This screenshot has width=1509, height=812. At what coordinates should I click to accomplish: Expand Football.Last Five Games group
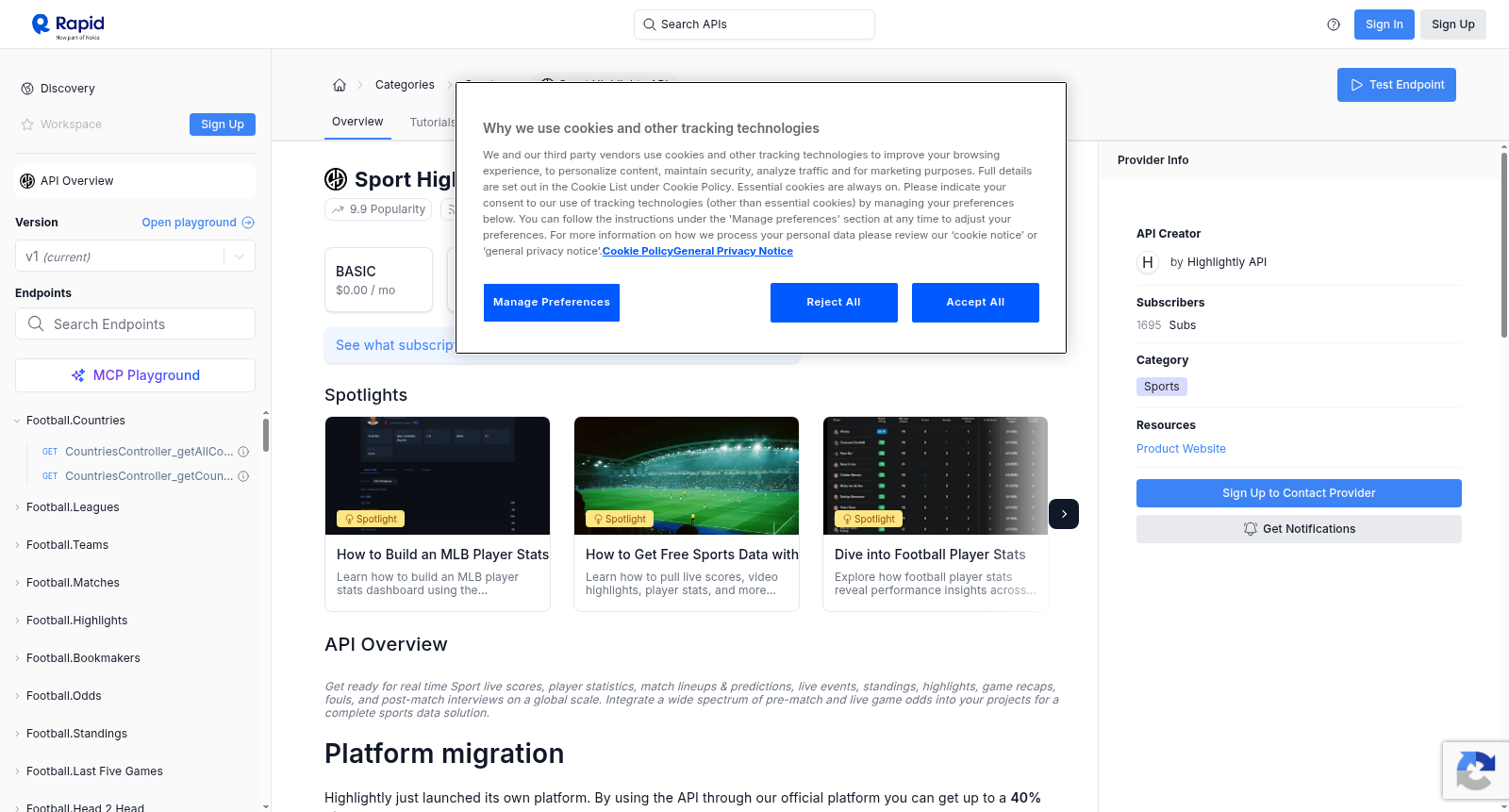click(x=17, y=771)
